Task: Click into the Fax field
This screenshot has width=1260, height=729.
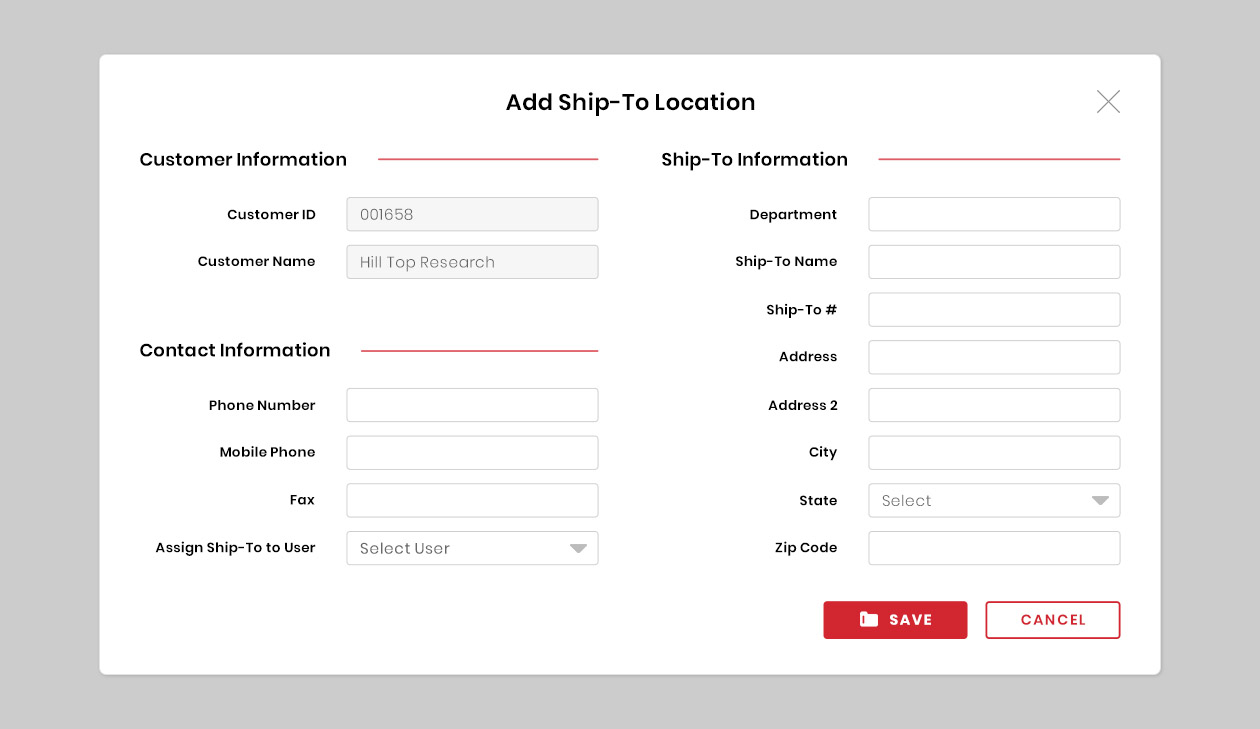Action: pyautogui.click(x=472, y=500)
